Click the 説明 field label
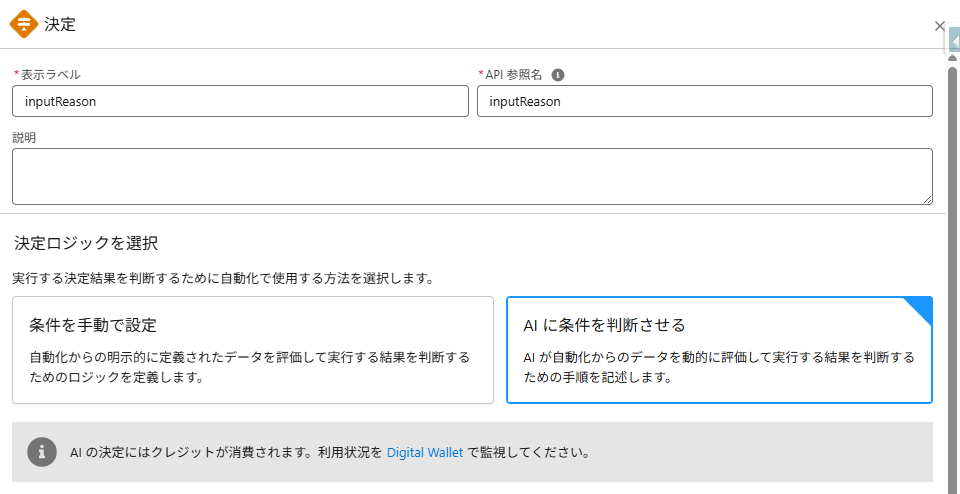Viewport: 960px width, 494px height. pyautogui.click(x=24, y=138)
